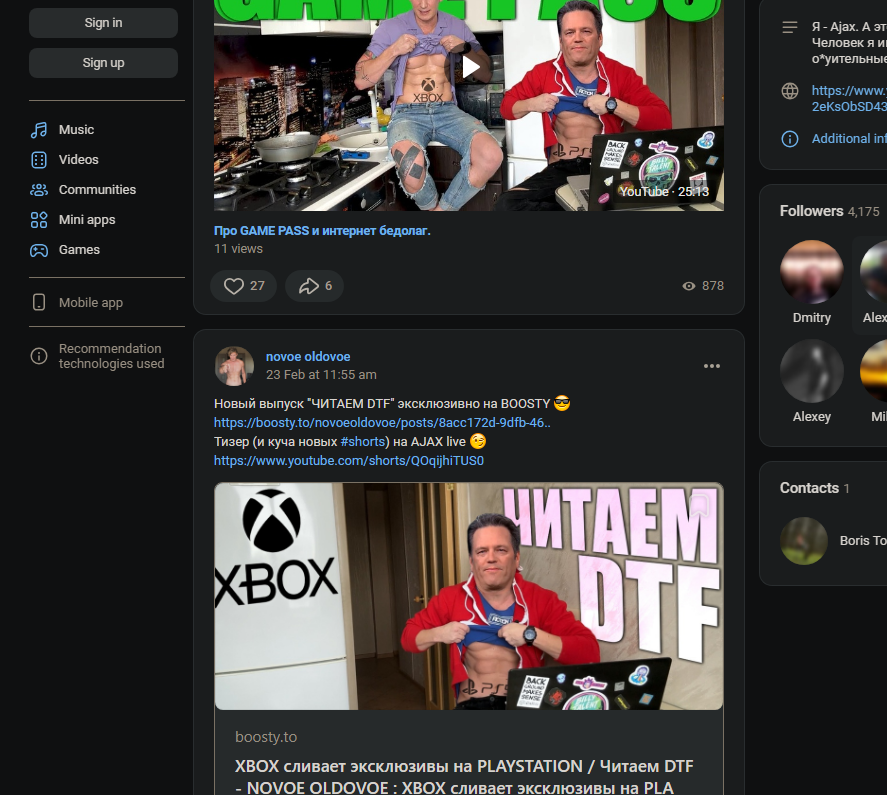Select the Games menu label
The height and width of the screenshot is (795, 887).
pos(79,250)
